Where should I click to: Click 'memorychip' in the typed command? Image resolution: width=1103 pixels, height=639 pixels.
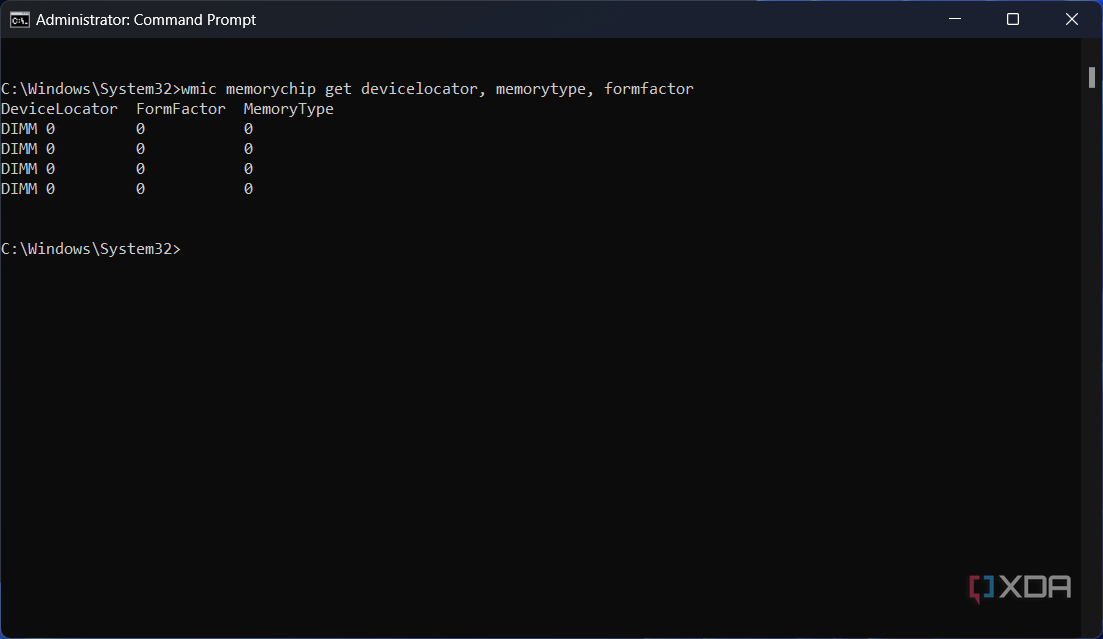(x=270, y=89)
